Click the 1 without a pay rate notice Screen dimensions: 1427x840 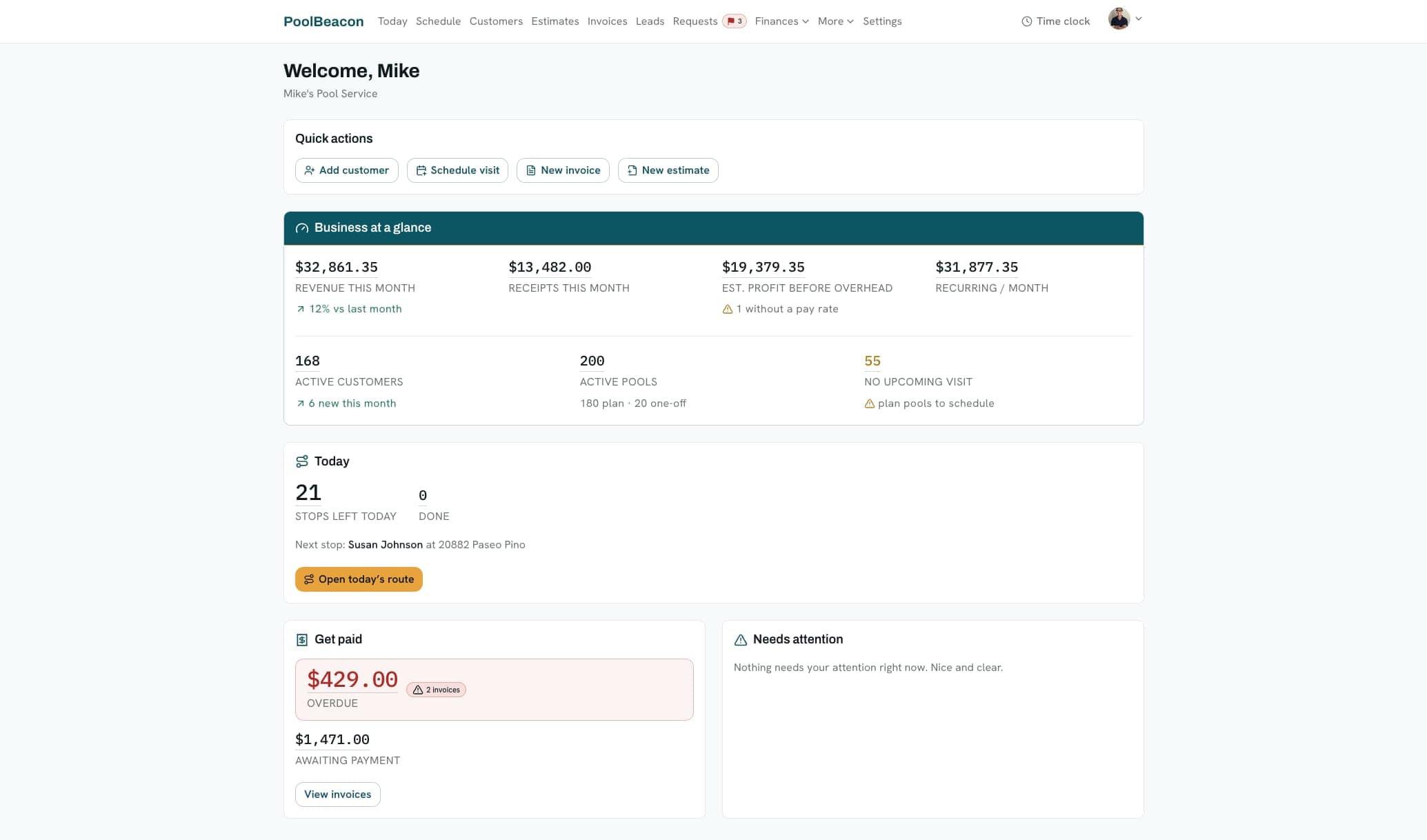coord(787,309)
